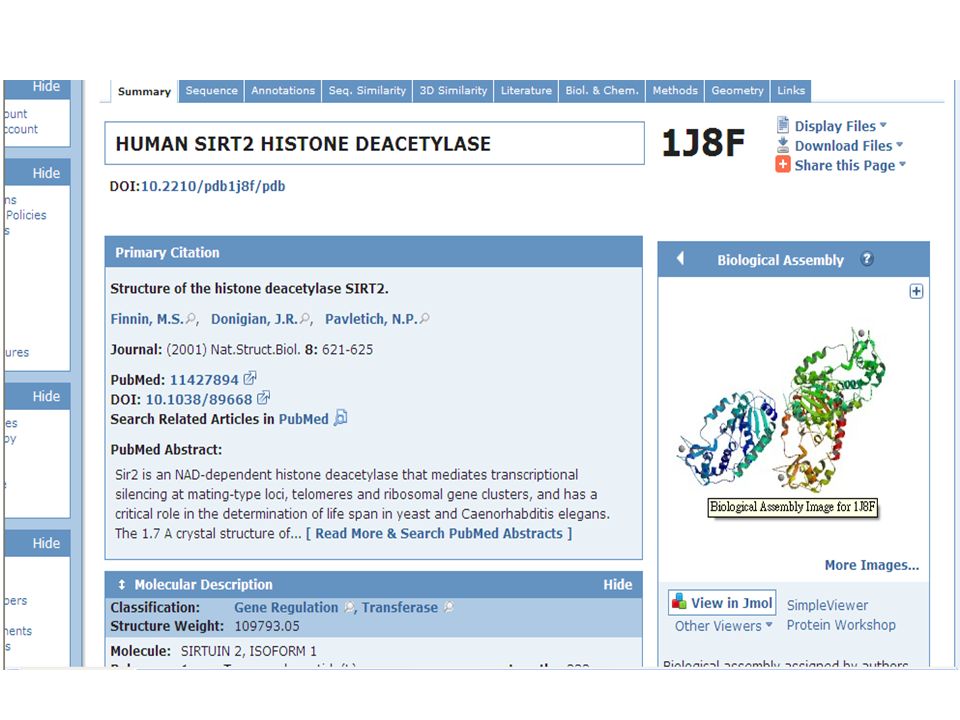Select the Summary tab
960x720 pixels.
(x=144, y=91)
